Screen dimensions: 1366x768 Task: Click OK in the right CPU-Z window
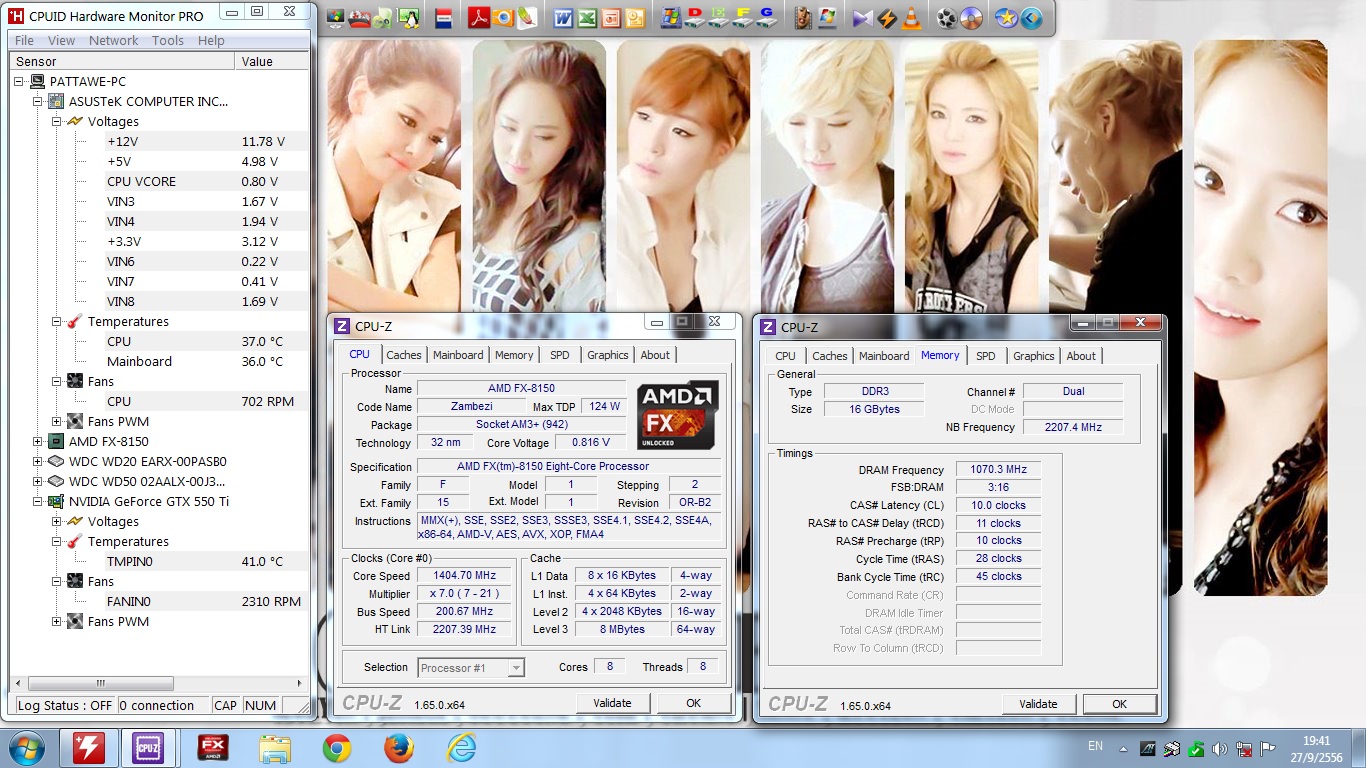[x=1120, y=704]
